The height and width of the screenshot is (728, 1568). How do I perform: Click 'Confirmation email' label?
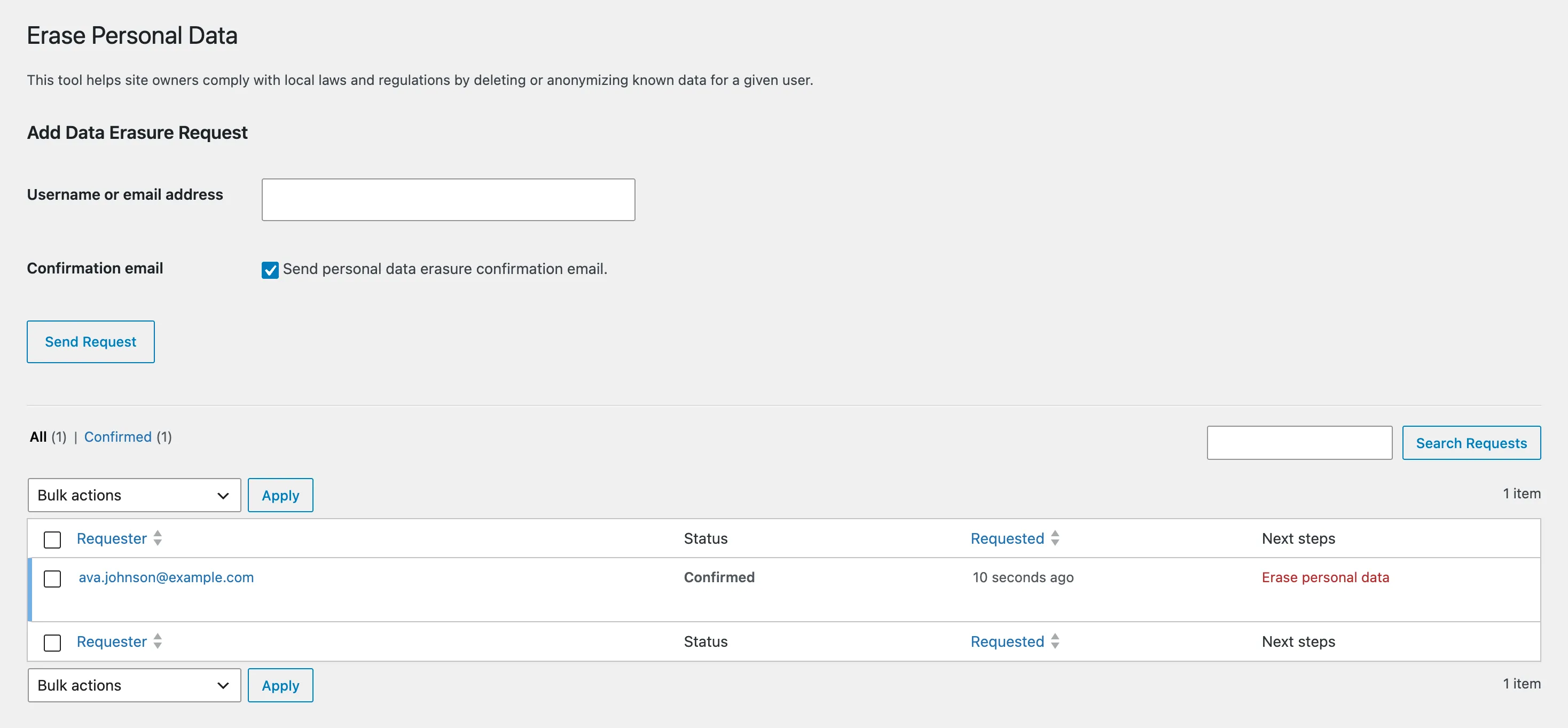(95, 269)
